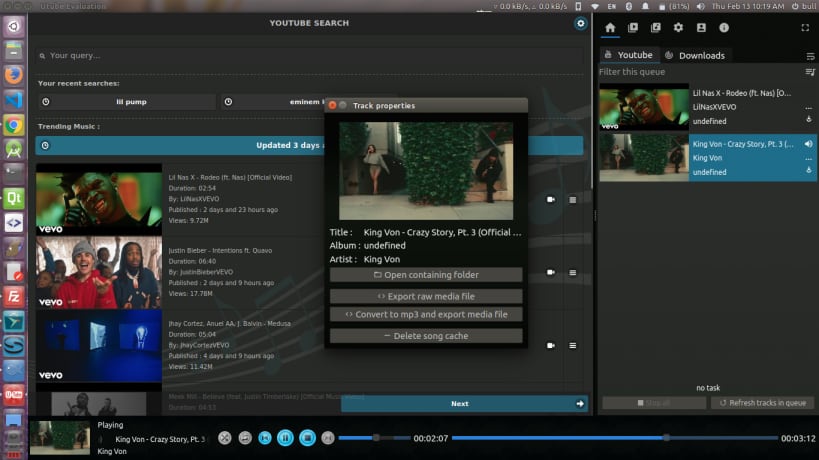Click Track properties dialog cover image

tap(426, 171)
